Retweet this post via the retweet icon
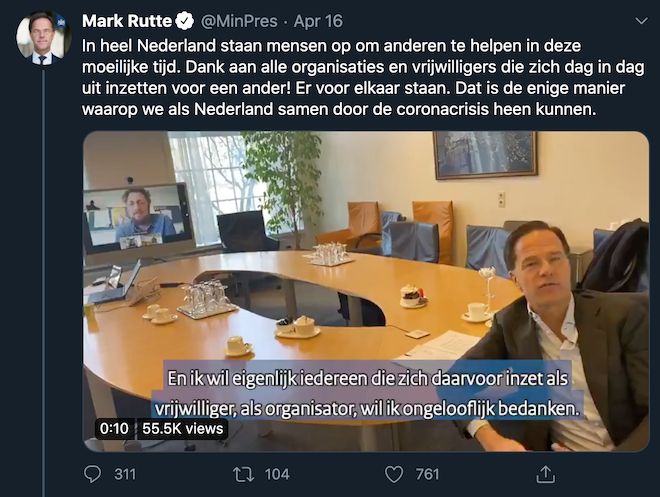 tap(244, 475)
